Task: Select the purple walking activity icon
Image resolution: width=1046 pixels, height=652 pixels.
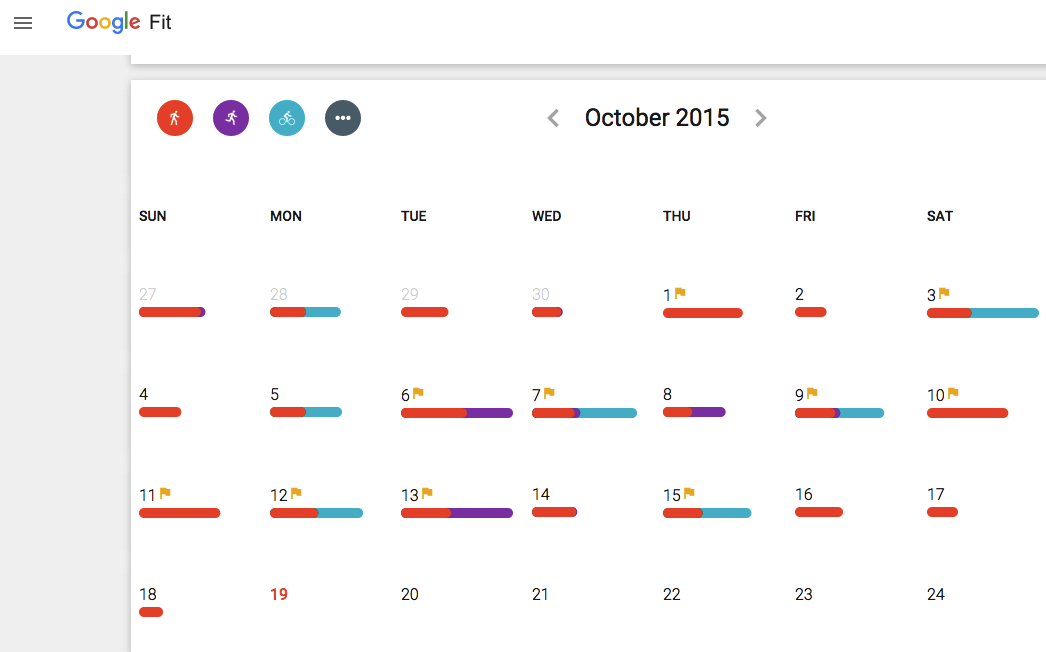Action: (231, 117)
